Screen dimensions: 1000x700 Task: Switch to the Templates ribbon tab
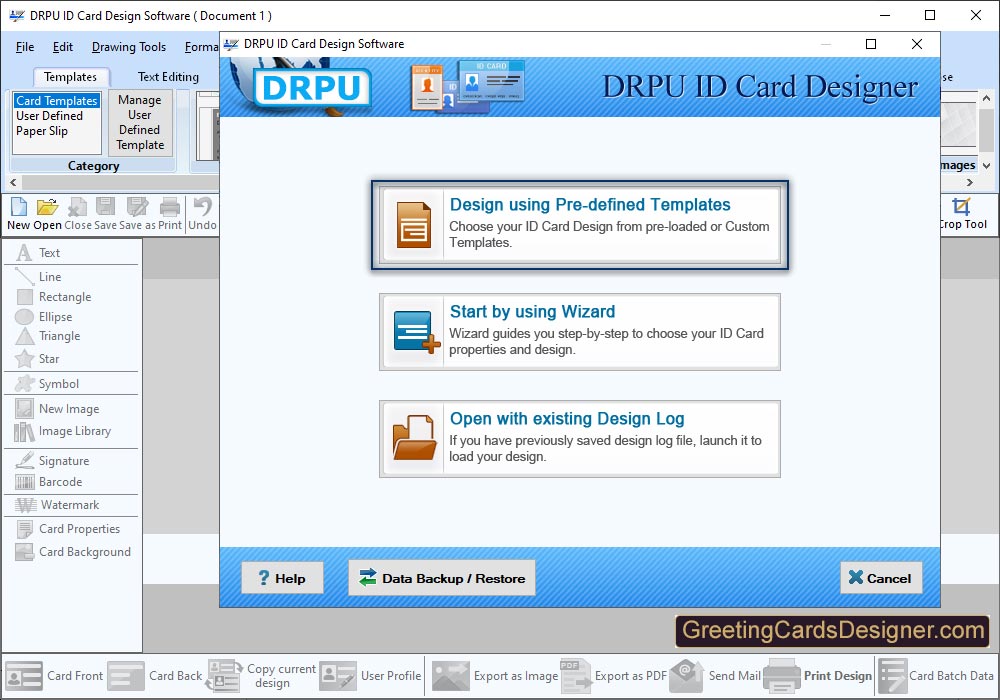(x=70, y=77)
